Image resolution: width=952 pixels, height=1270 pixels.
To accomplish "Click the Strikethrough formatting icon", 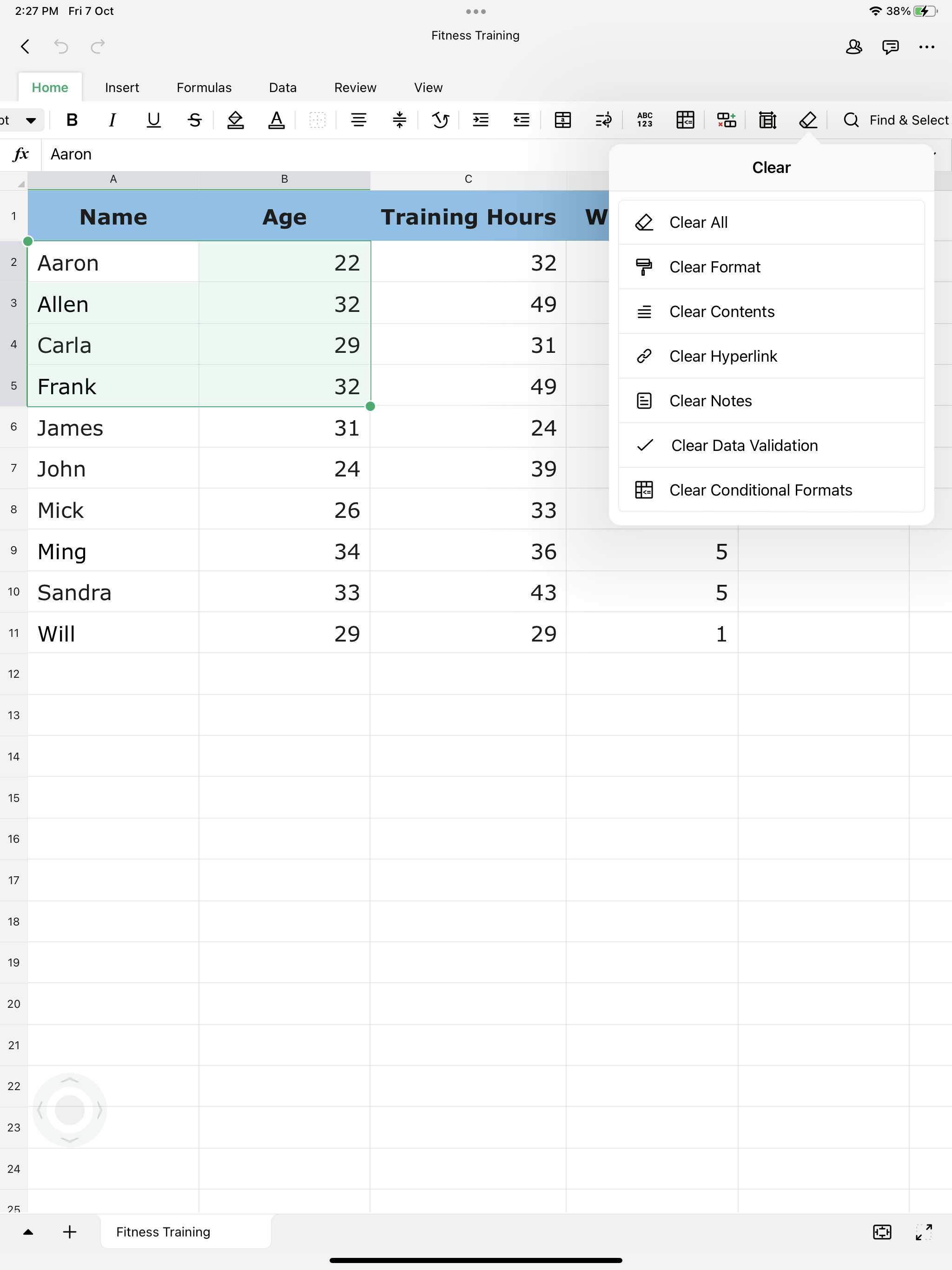I will [x=195, y=120].
